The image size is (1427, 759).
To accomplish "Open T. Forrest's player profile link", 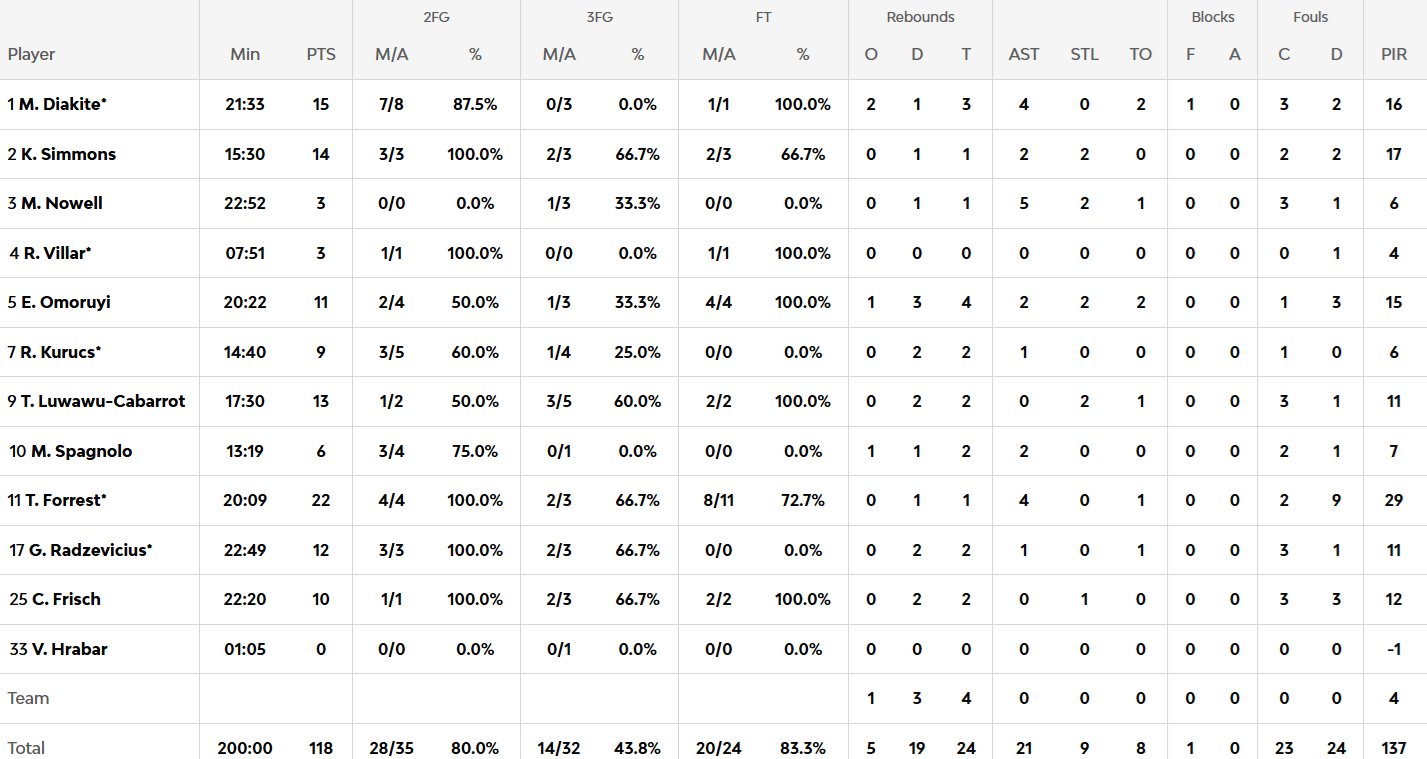I will [x=62, y=500].
